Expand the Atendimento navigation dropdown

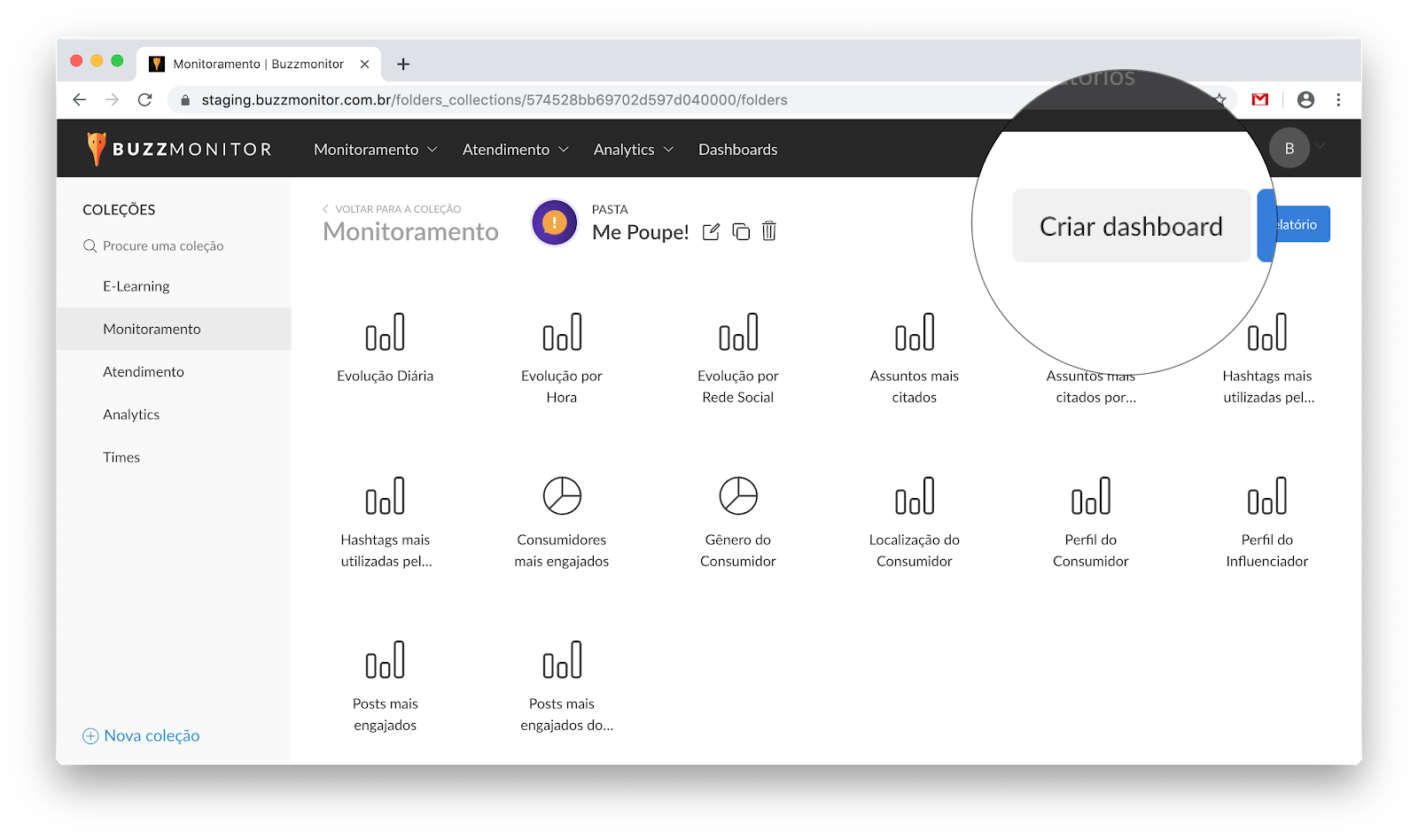pos(515,150)
